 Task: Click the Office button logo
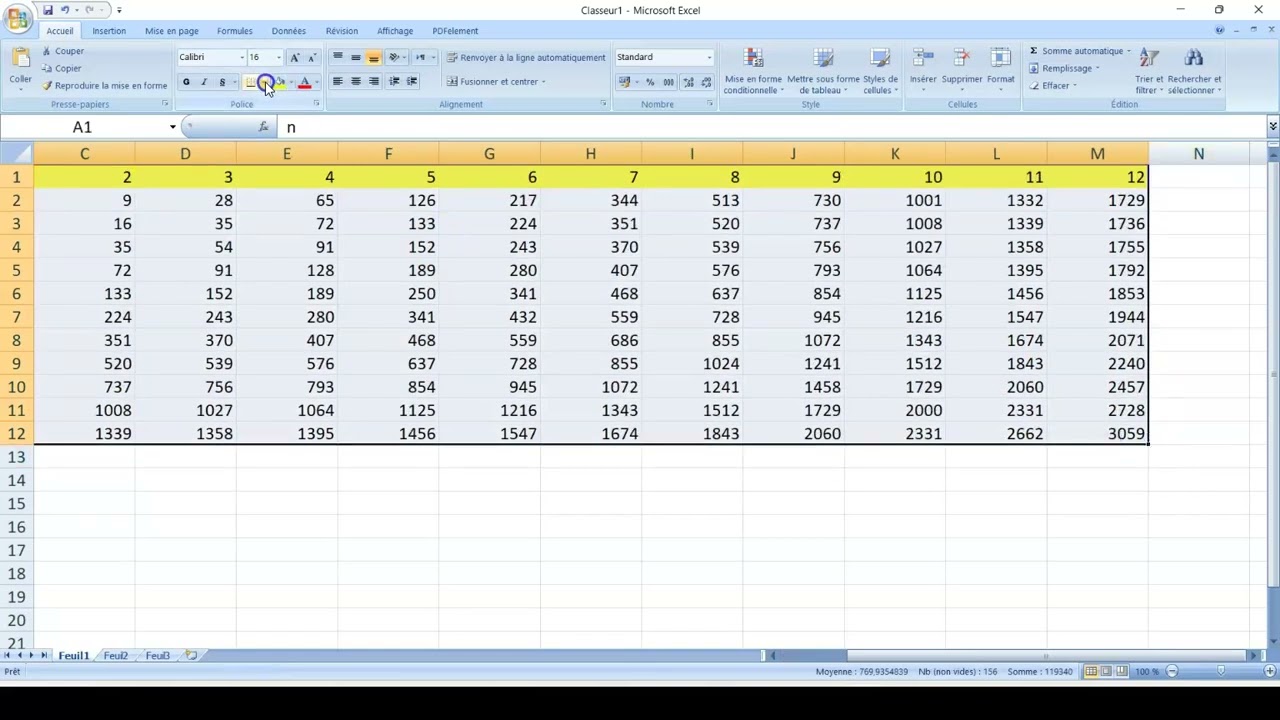click(17, 19)
